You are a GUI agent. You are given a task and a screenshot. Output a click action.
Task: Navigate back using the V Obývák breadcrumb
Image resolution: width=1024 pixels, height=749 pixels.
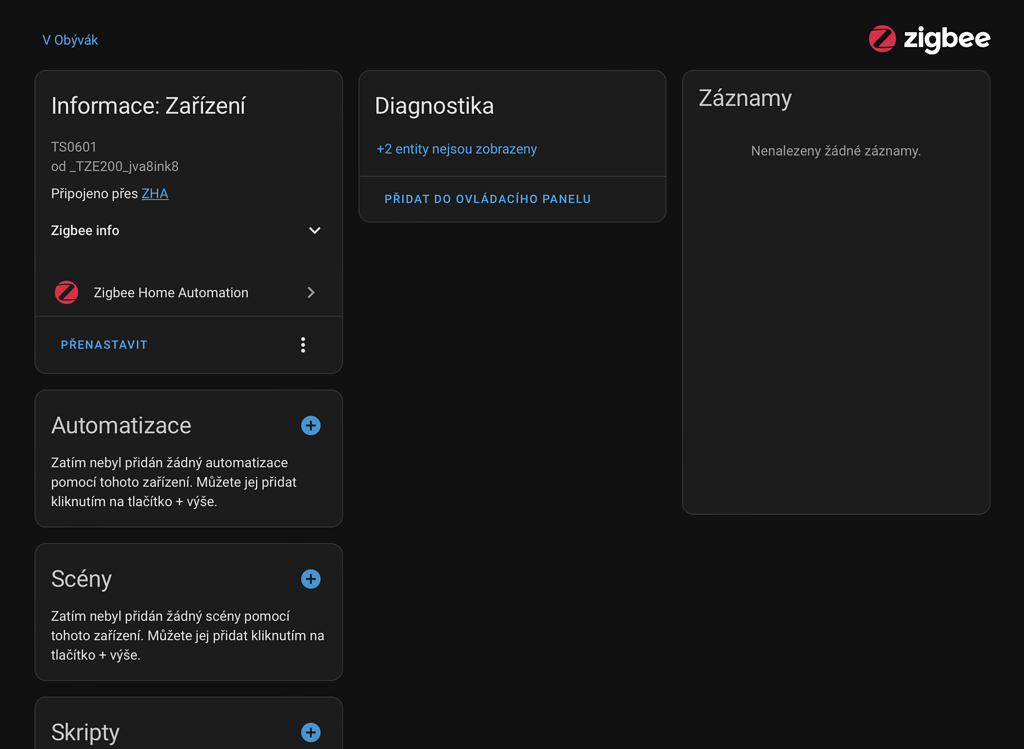[70, 39]
